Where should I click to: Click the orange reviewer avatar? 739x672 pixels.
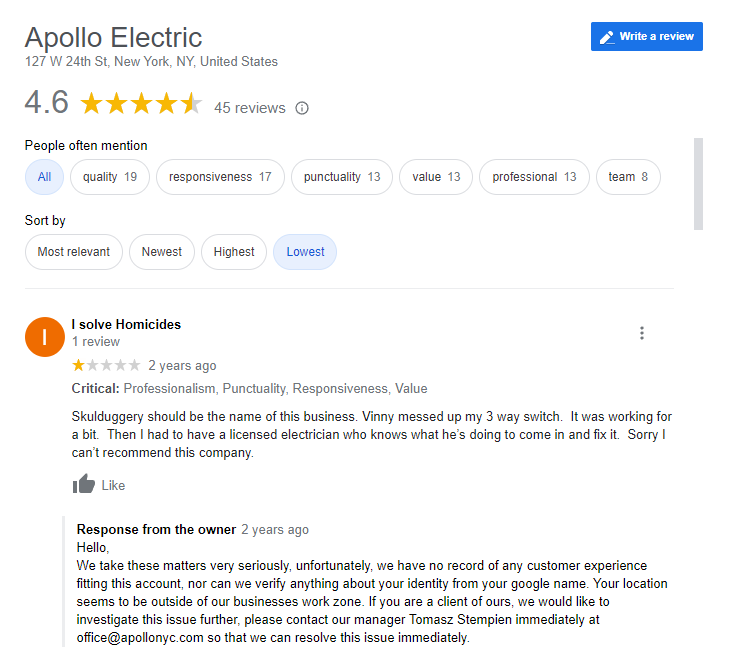(x=44, y=336)
